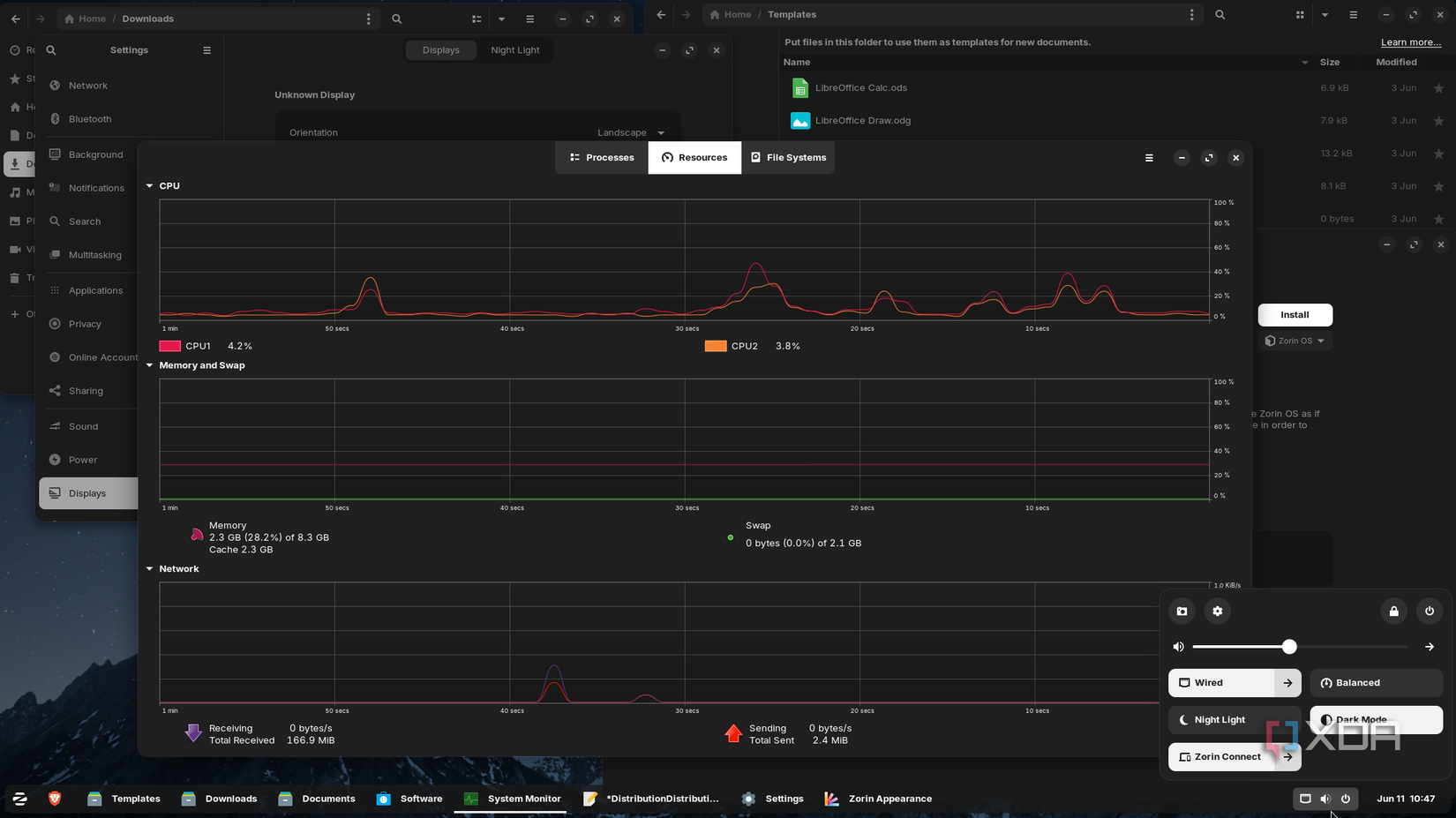
Task: Select the Displays tab in Settings
Action: [441, 50]
